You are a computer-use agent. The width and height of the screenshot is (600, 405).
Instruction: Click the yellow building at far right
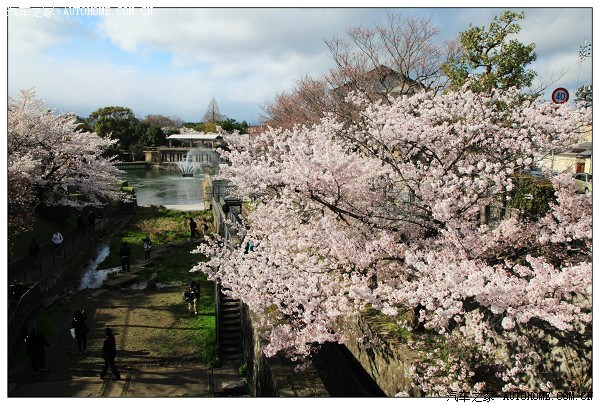tap(570, 158)
